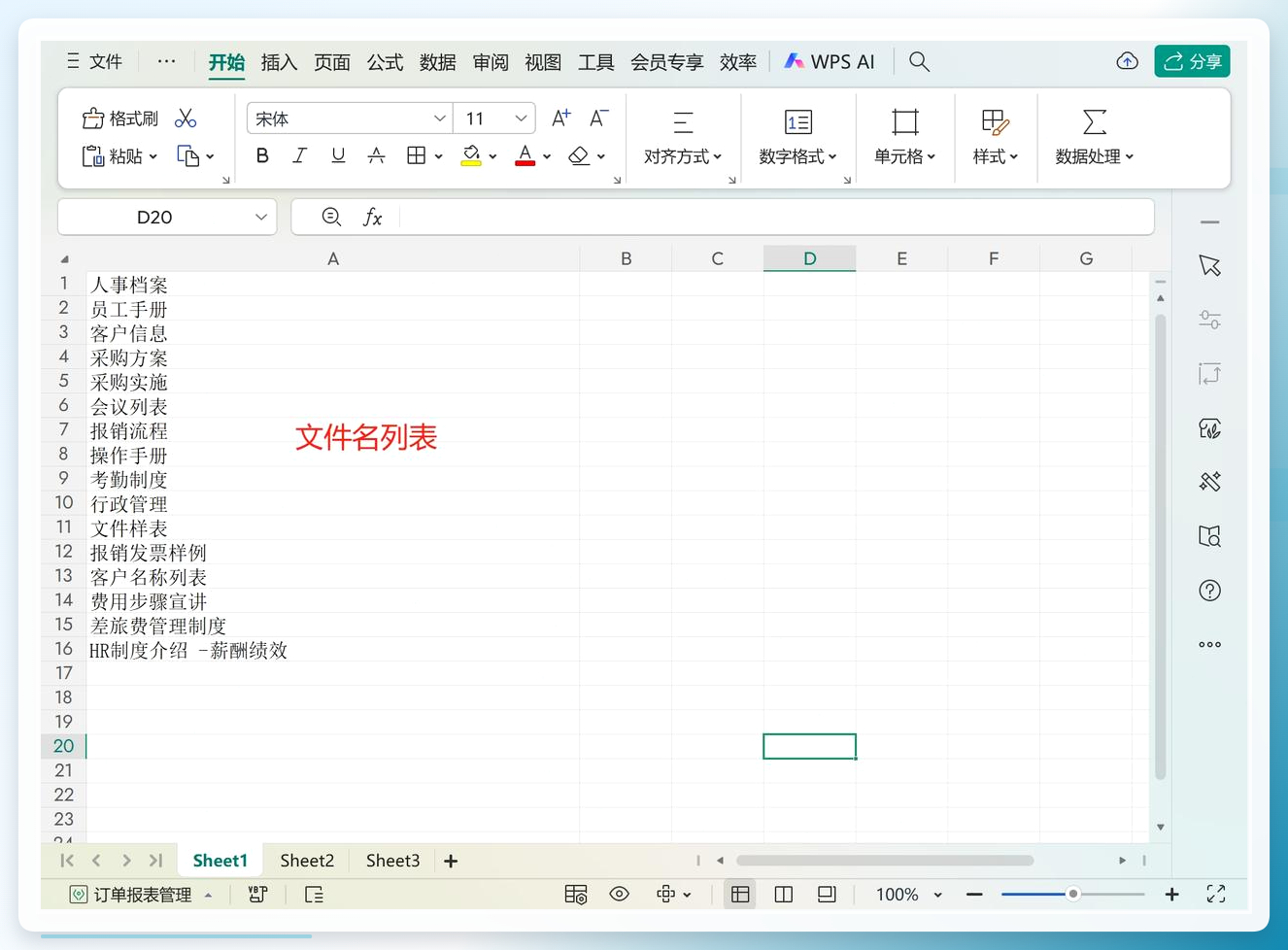Open the styles (样式) menu
1288x950 pixels.
click(x=996, y=138)
